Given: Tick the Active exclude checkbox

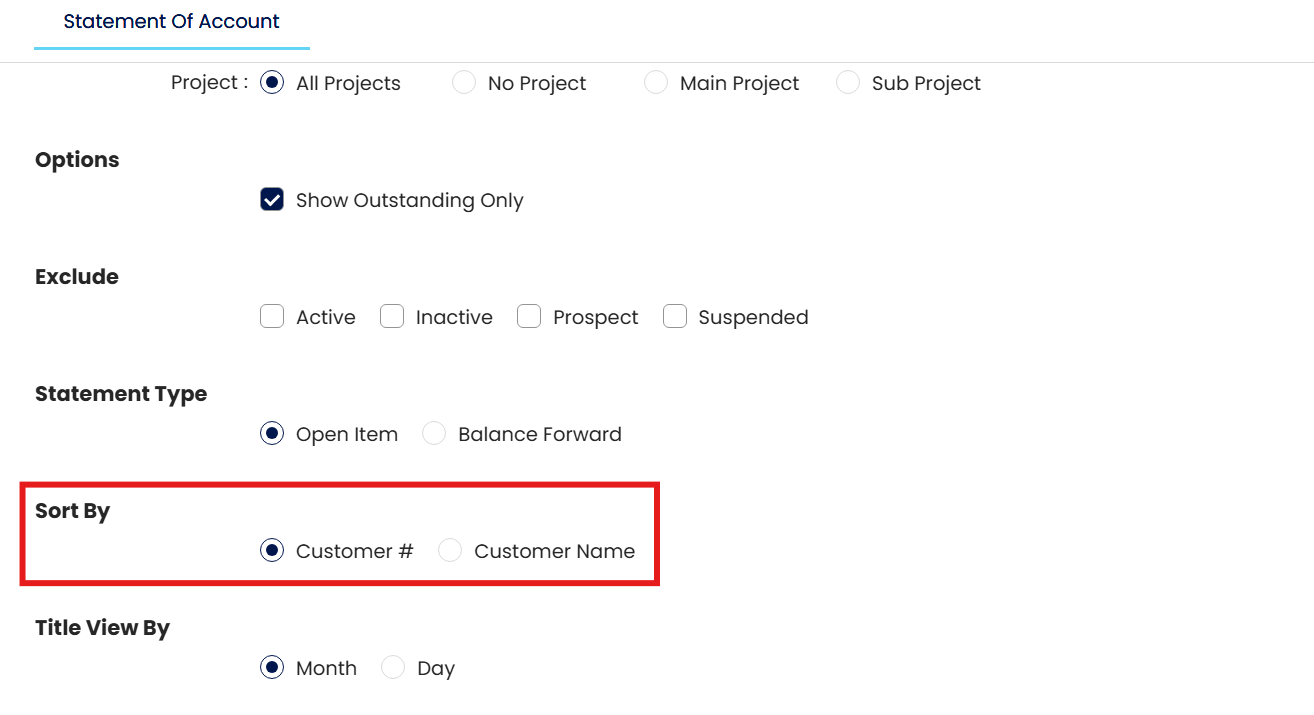Looking at the screenshot, I should (x=272, y=317).
